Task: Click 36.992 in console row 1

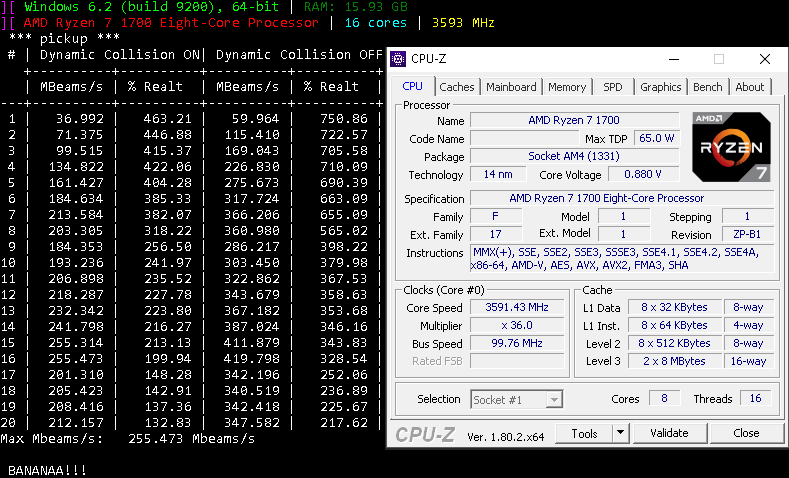Action: click(80, 119)
